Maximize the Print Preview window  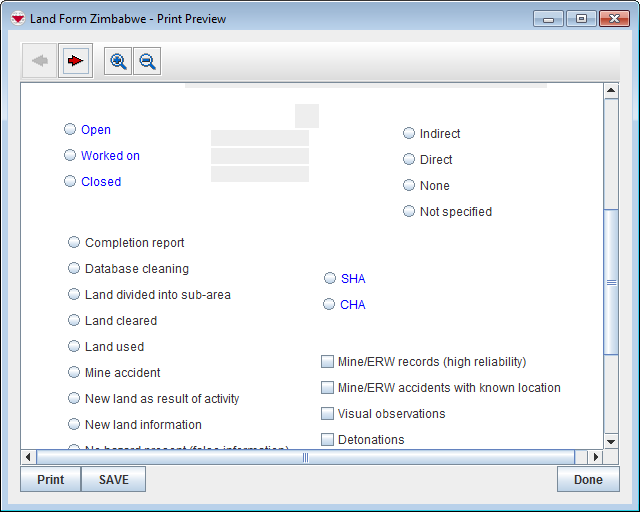[580, 18]
